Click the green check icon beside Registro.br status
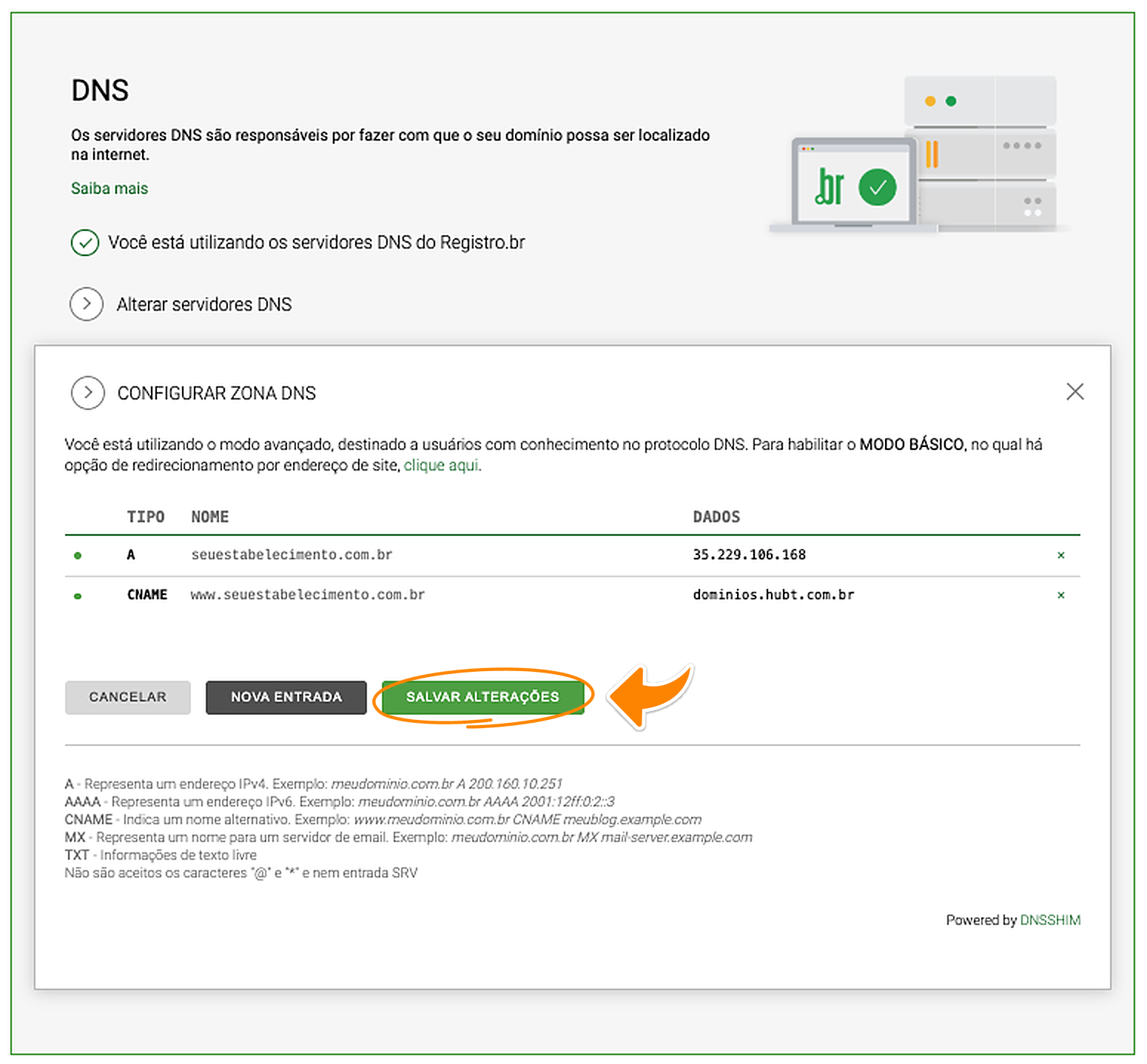The height and width of the screenshot is (1064, 1147). (85, 243)
